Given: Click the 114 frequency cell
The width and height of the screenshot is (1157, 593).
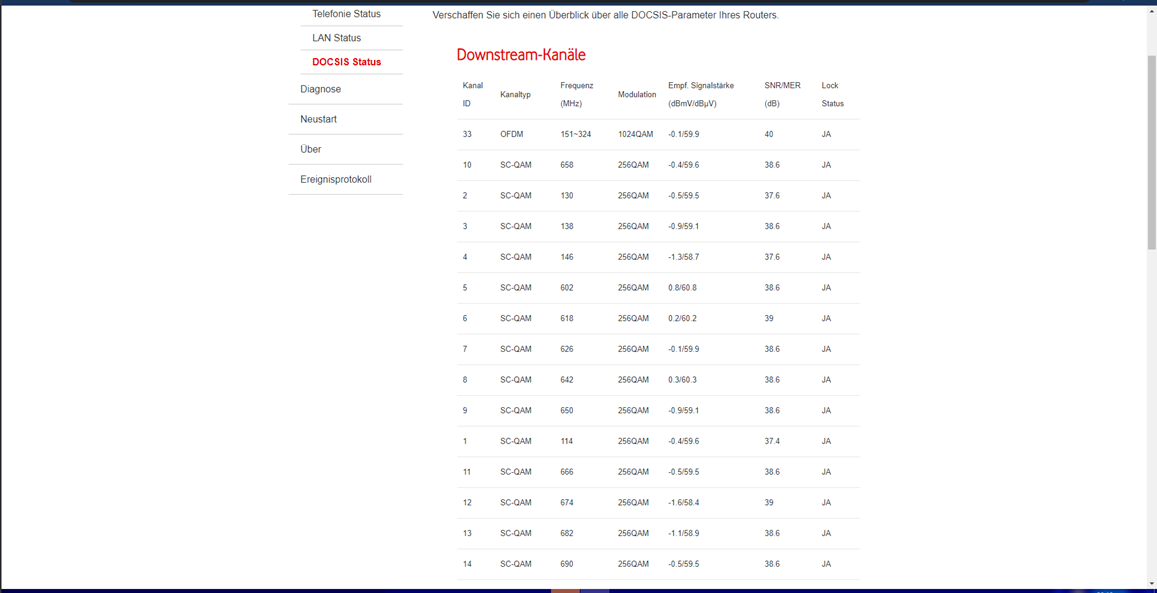Looking at the screenshot, I should coord(567,441).
